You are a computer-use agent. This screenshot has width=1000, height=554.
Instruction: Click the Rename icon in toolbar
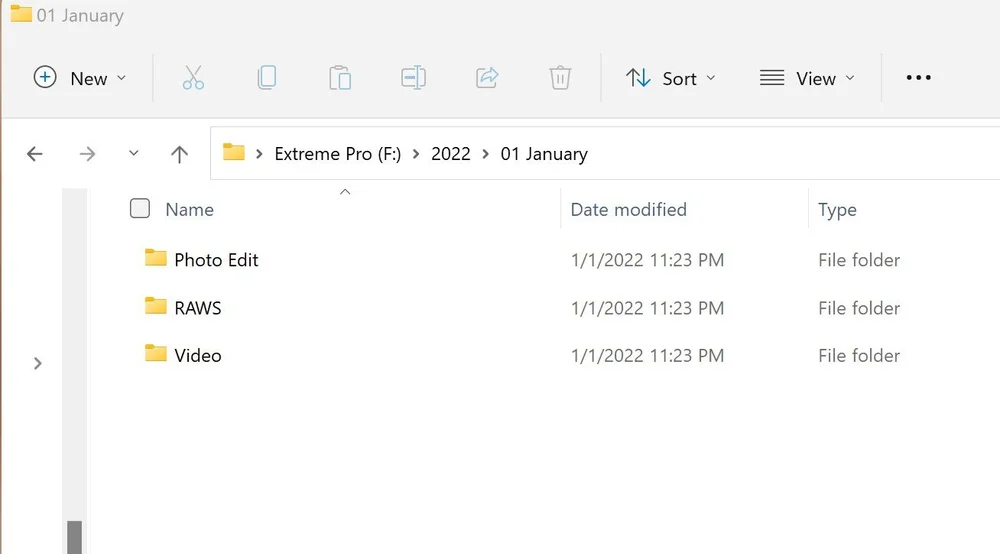tap(413, 78)
